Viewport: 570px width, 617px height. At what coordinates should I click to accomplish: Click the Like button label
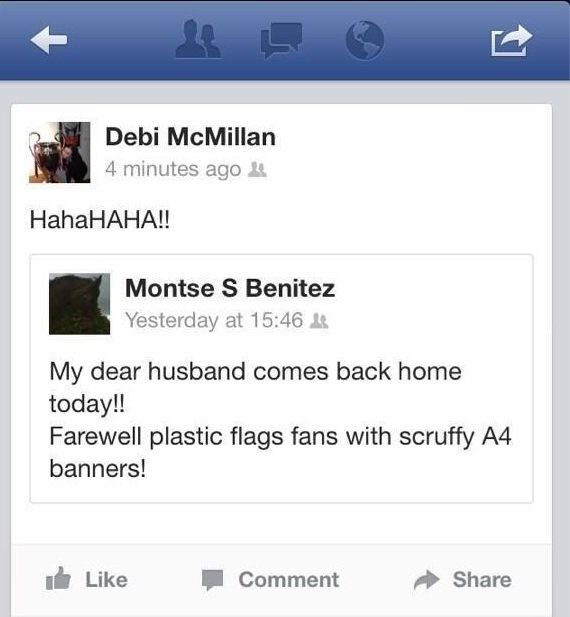pos(107,580)
